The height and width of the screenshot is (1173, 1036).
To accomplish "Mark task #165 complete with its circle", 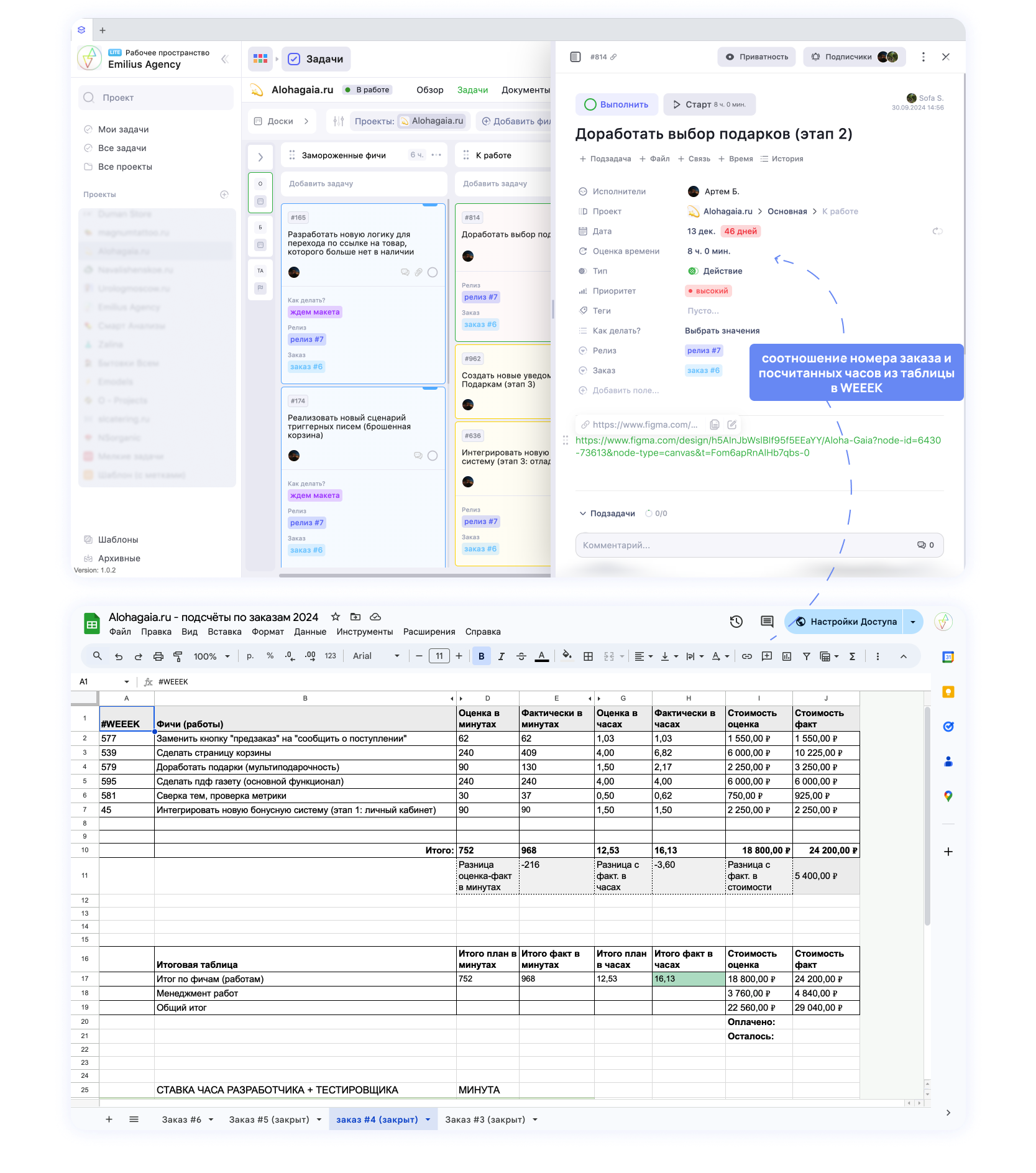I will pos(433,272).
